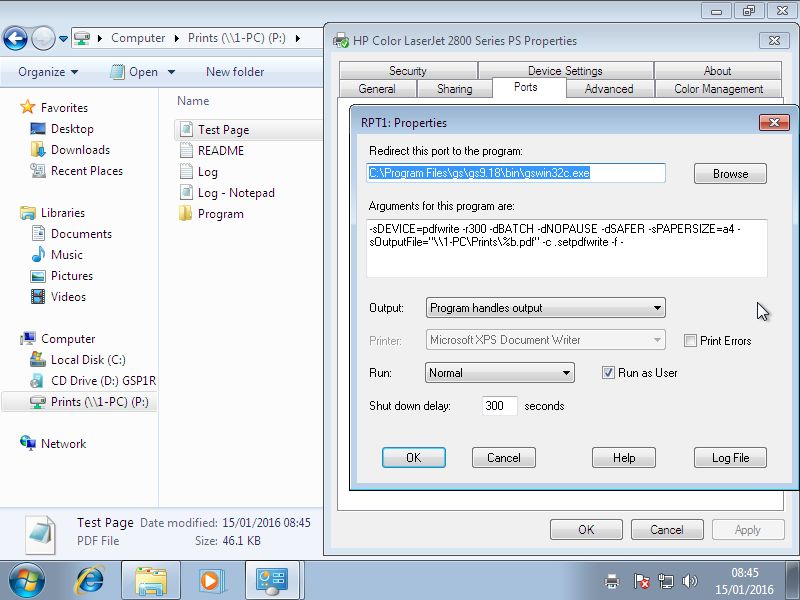This screenshot has width=800, height=600.
Task: Click the Network icon in navigation pane
Action: coord(28,443)
